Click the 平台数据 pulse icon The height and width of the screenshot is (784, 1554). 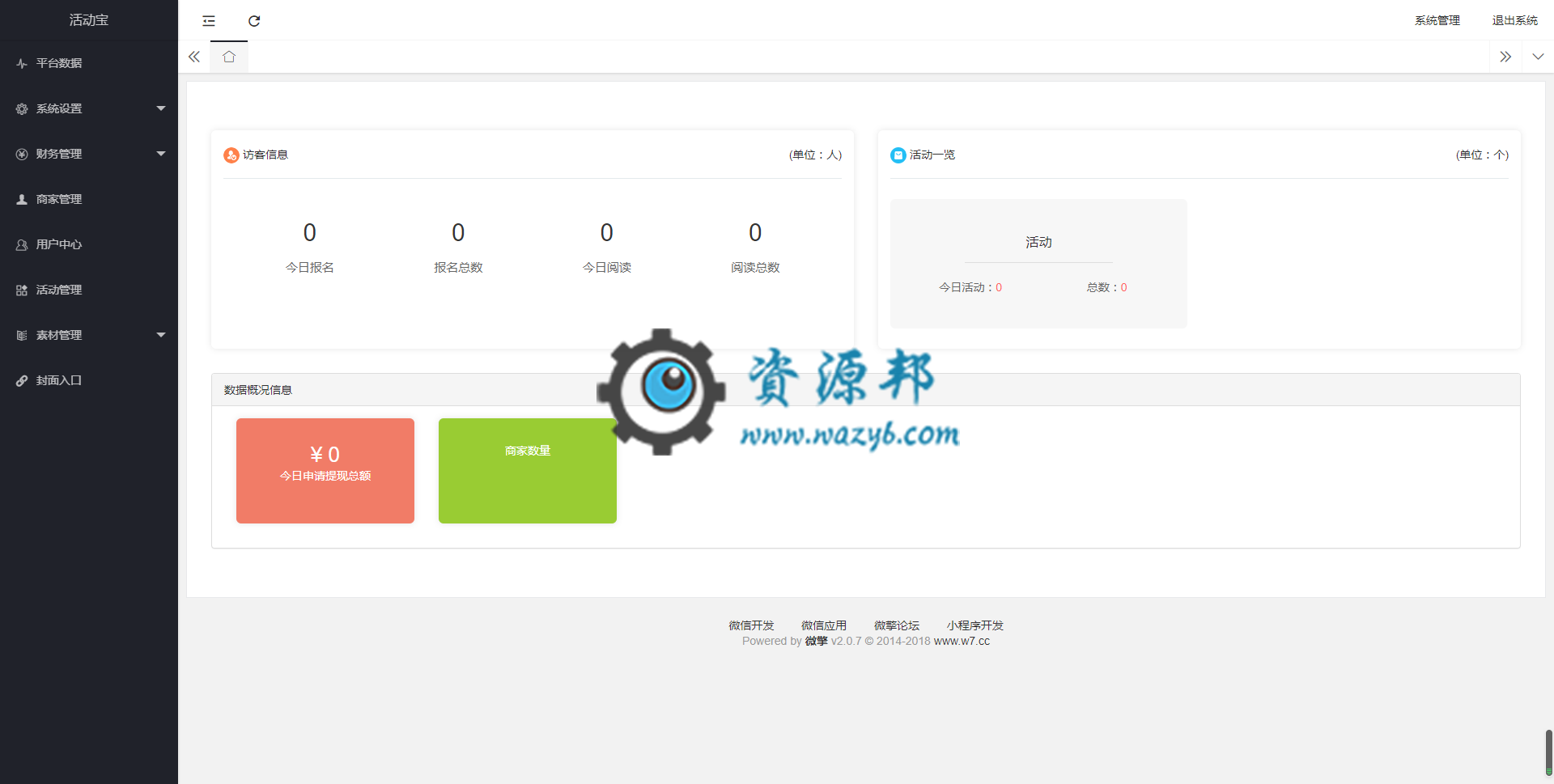(x=22, y=63)
